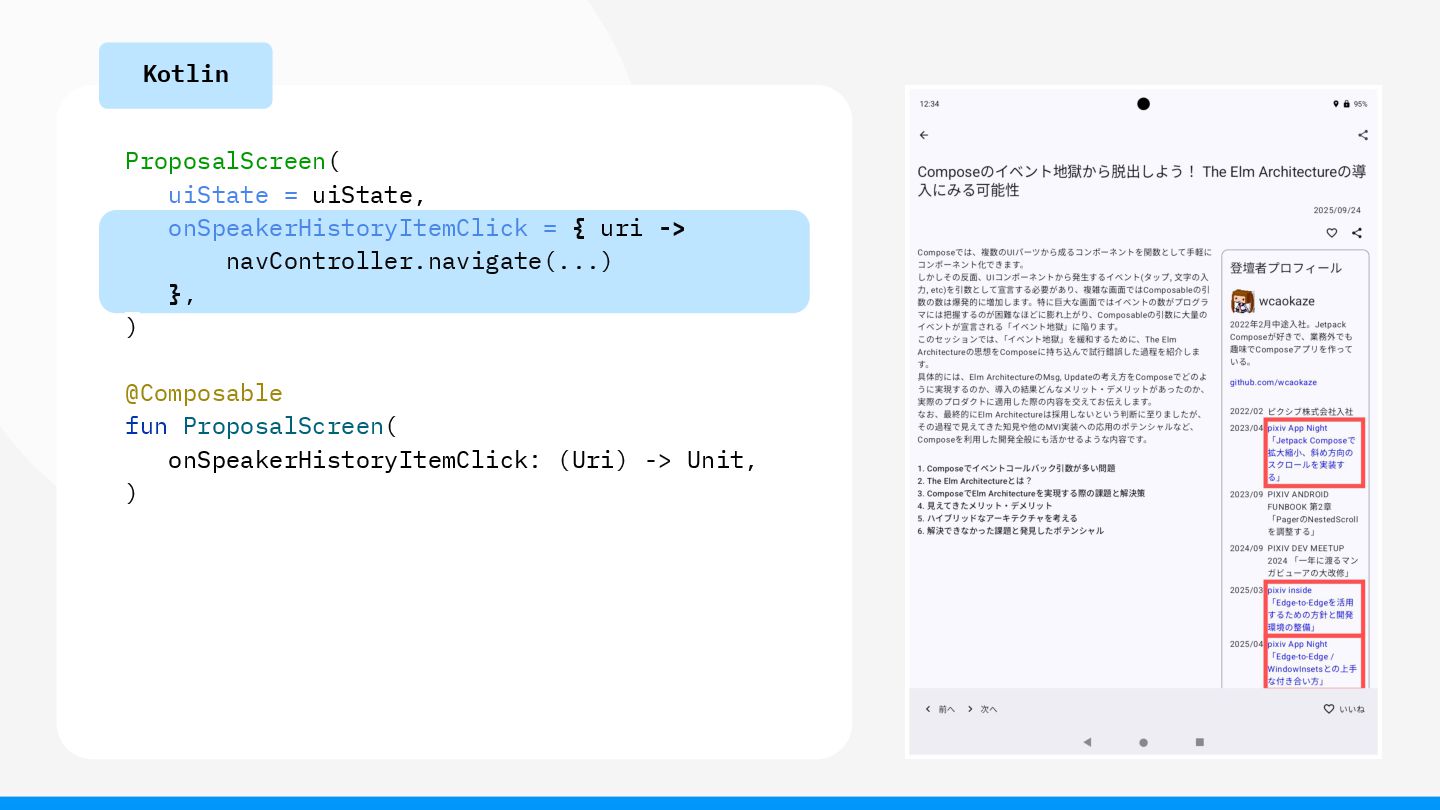
Task: Click the date 2025/09/24
Action: [1337, 210]
